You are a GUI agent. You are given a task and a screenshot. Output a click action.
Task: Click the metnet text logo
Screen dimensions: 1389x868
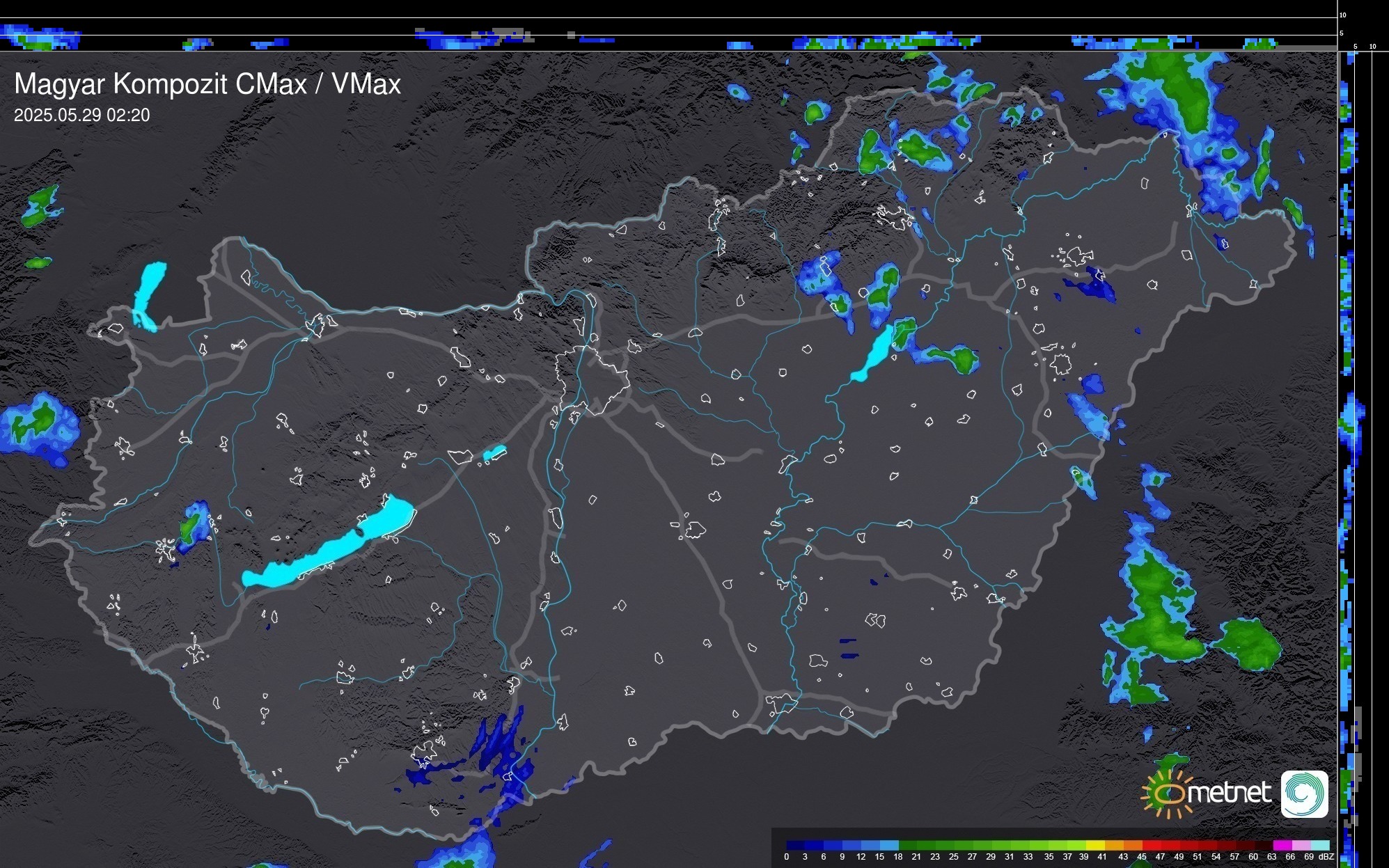tap(1229, 793)
